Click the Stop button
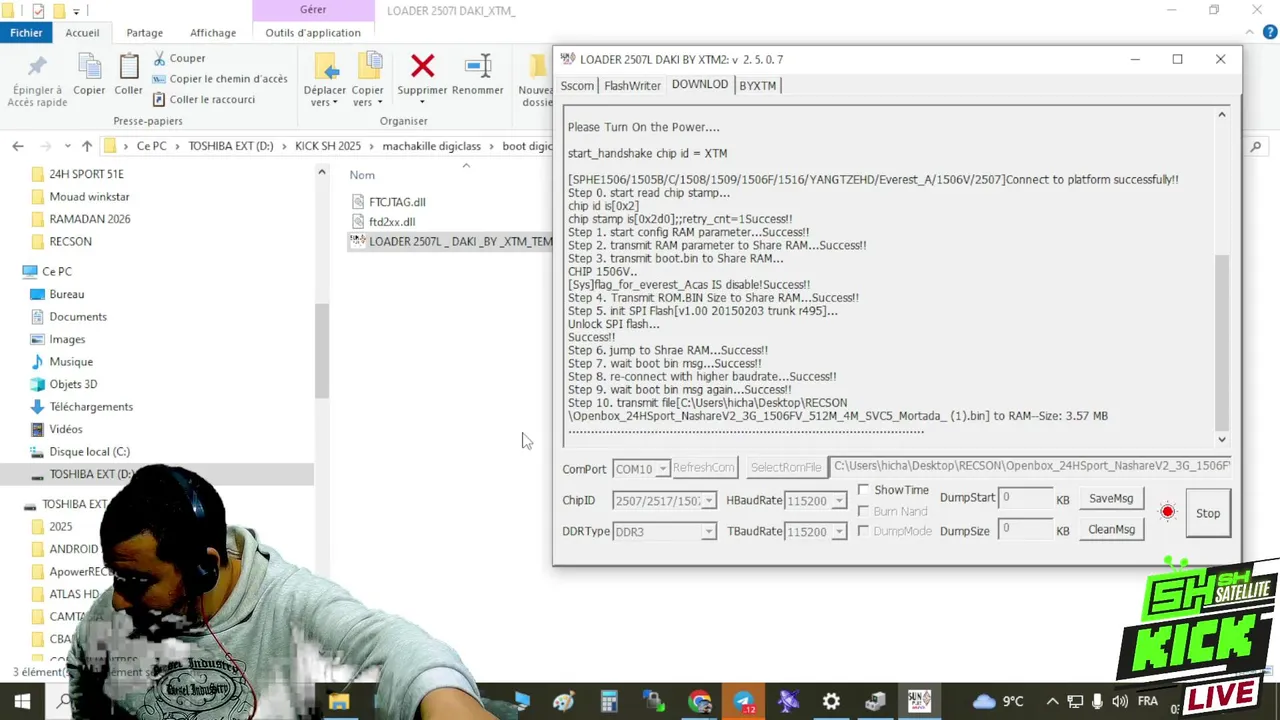This screenshot has height=720, width=1280. (x=1208, y=513)
